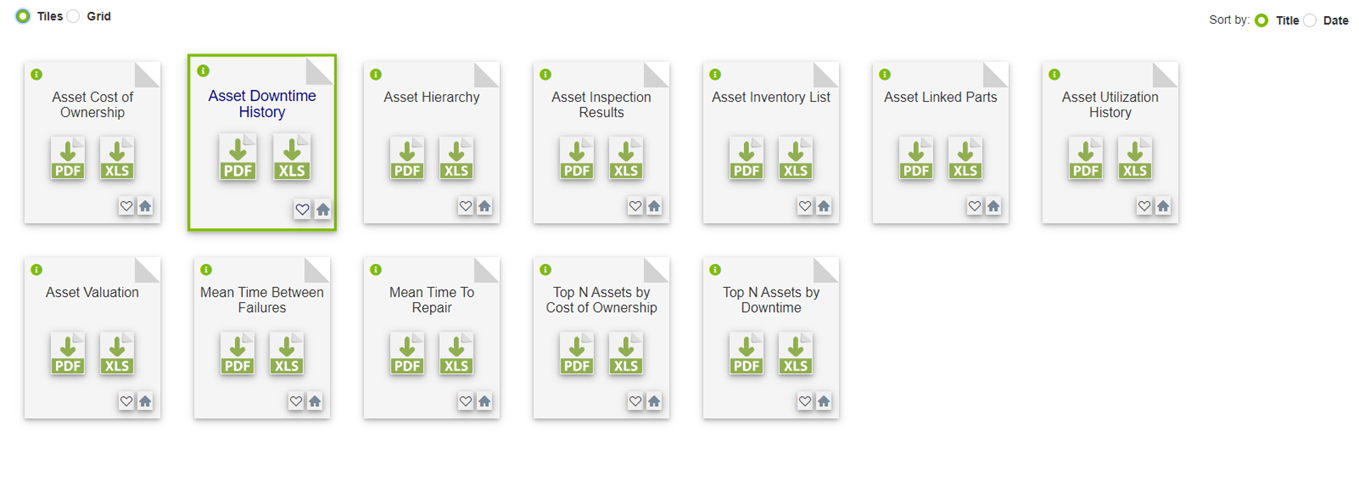Switch to Grid view option
This screenshot has height=494, width=1359.
tap(73, 16)
